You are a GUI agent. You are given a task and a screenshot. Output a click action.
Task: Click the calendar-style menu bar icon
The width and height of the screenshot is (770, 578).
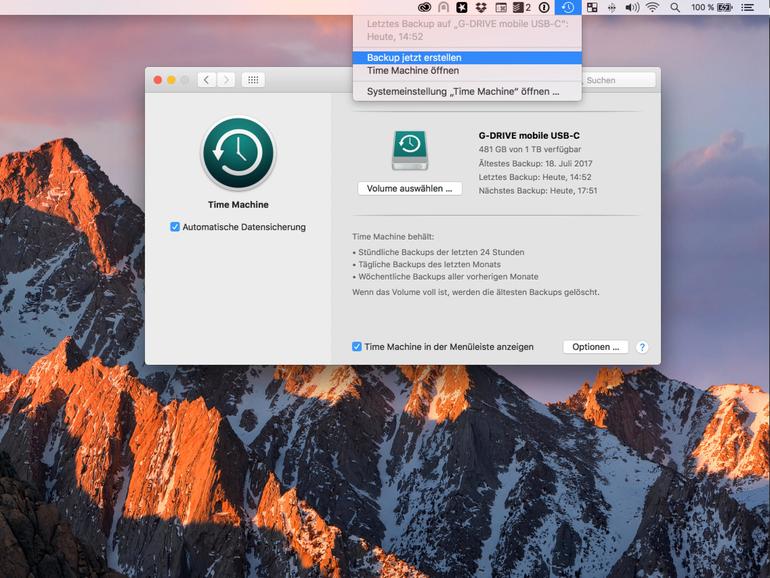[x=501, y=7]
